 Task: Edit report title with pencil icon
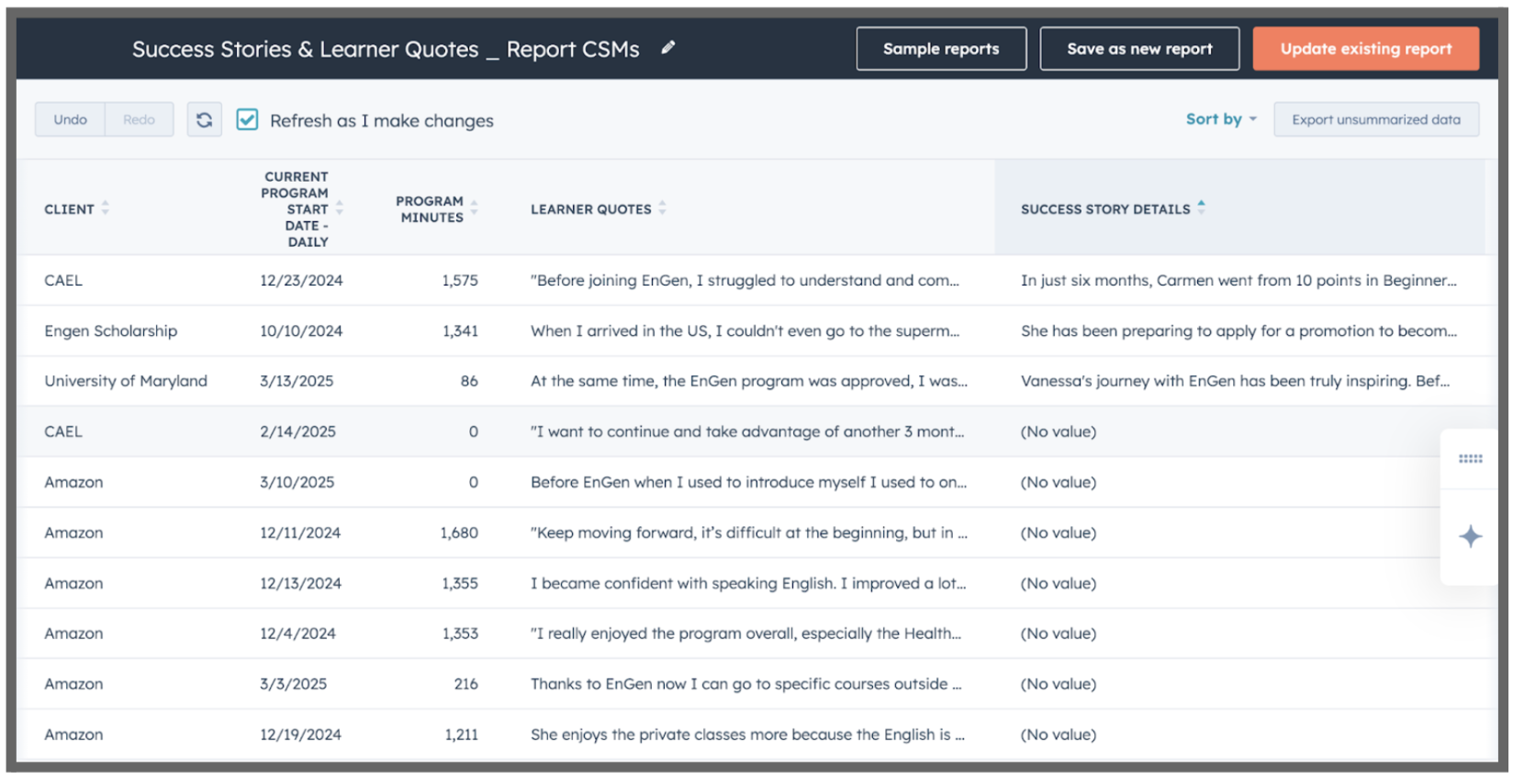[668, 48]
